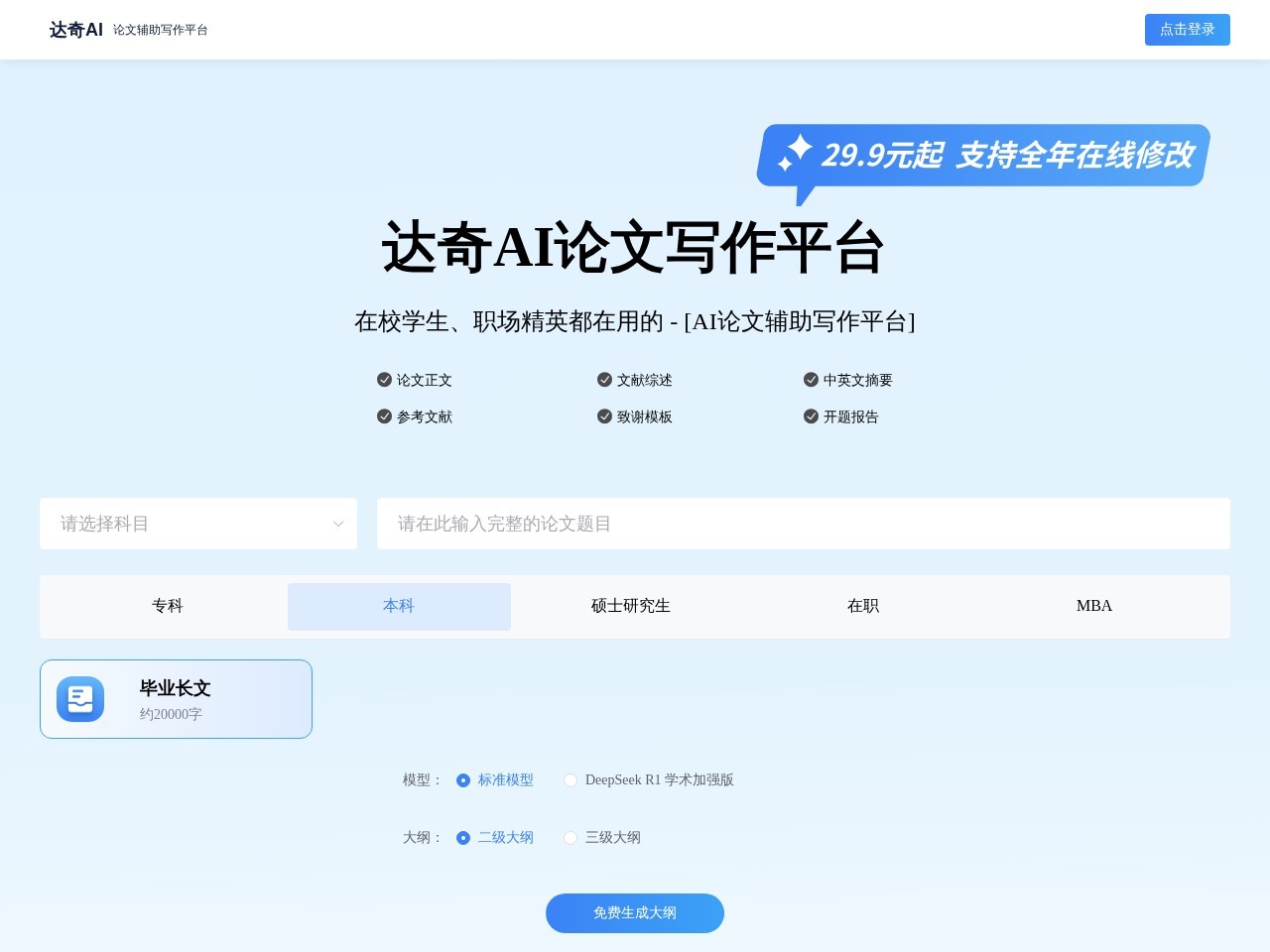Viewport: 1270px width, 952px height.
Task: Click the checkmark icon beside 文献综述
Action: (603, 379)
